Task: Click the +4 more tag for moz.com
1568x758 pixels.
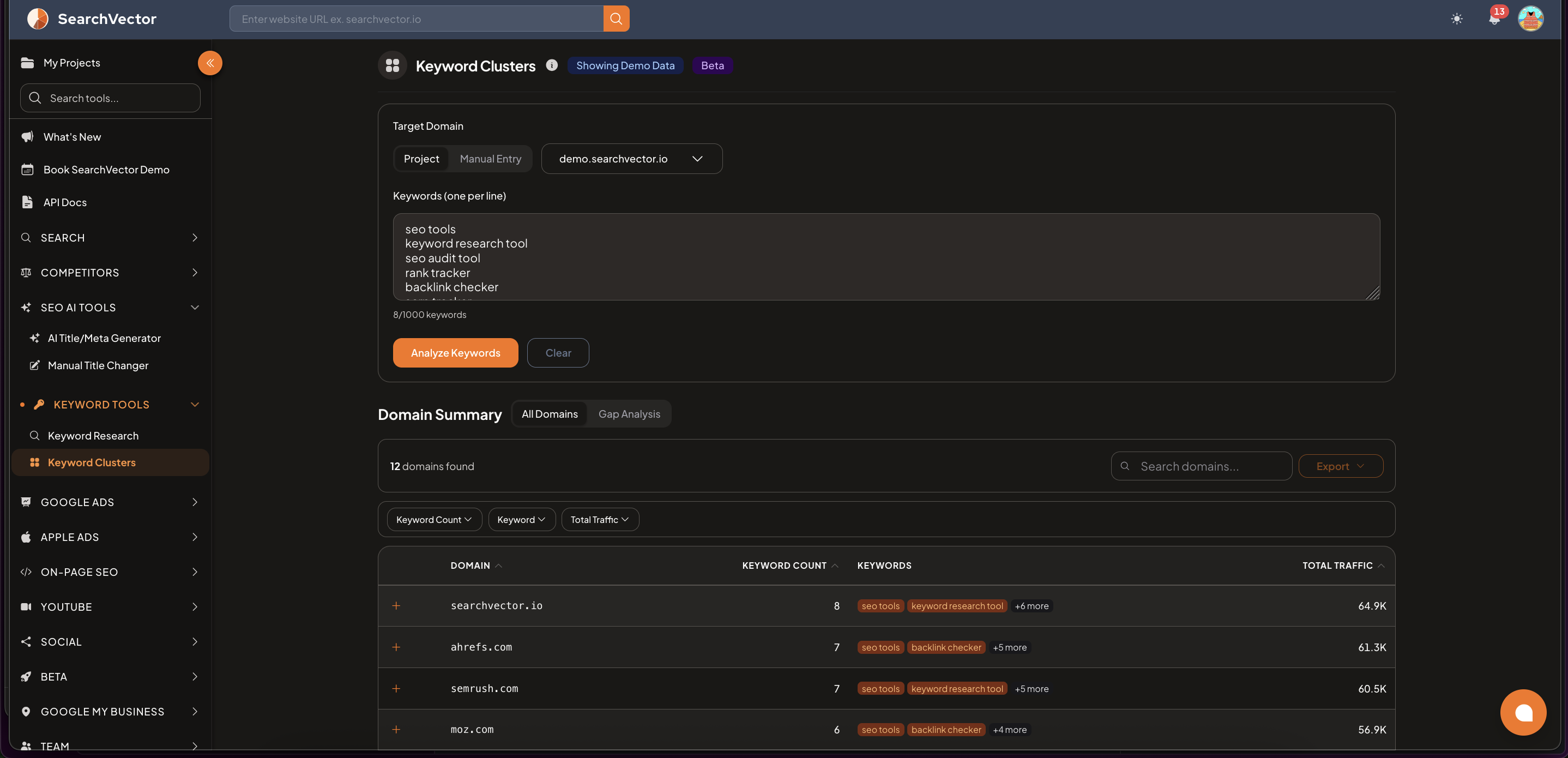Action: [1009, 730]
